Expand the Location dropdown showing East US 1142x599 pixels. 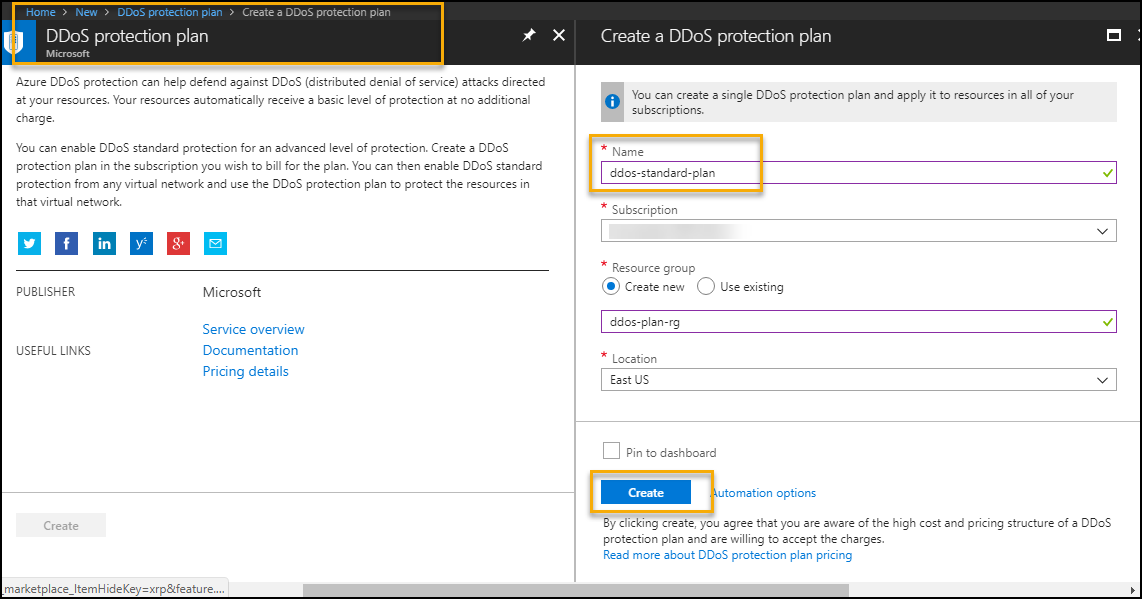click(x=859, y=380)
